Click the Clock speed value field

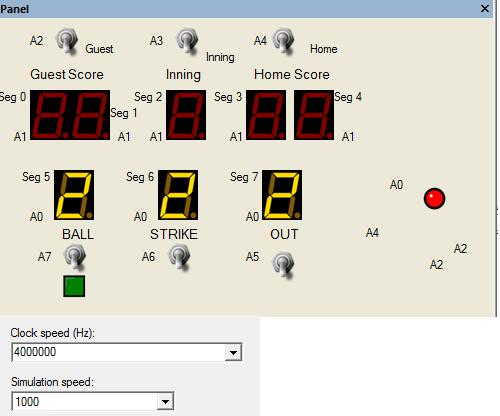coord(118,352)
